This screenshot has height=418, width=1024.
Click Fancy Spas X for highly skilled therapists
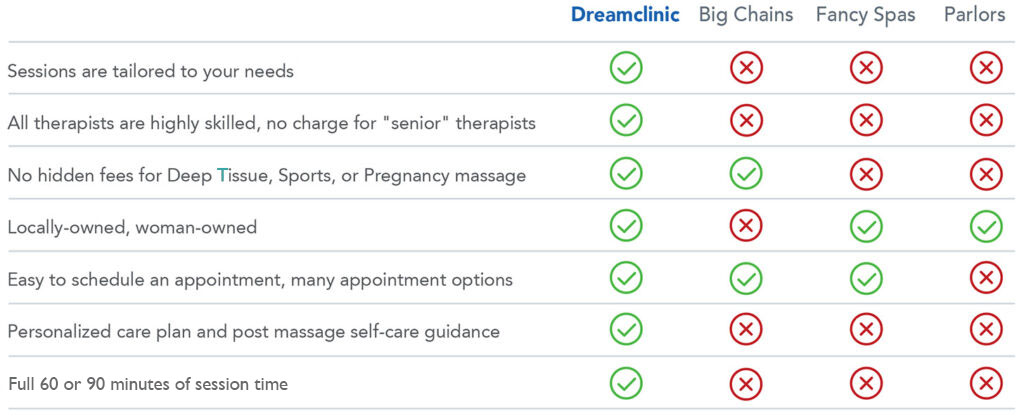pyautogui.click(x=866, y=122)
